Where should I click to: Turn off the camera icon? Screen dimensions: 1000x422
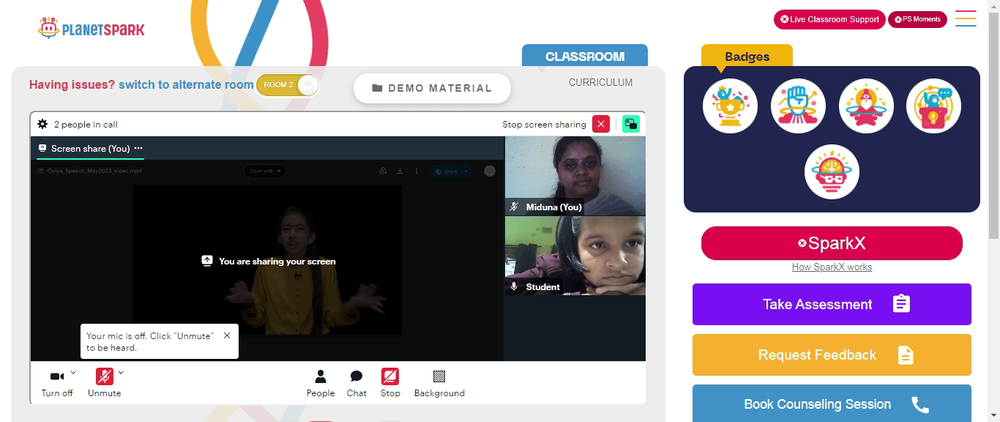click(x=57, y=377)
